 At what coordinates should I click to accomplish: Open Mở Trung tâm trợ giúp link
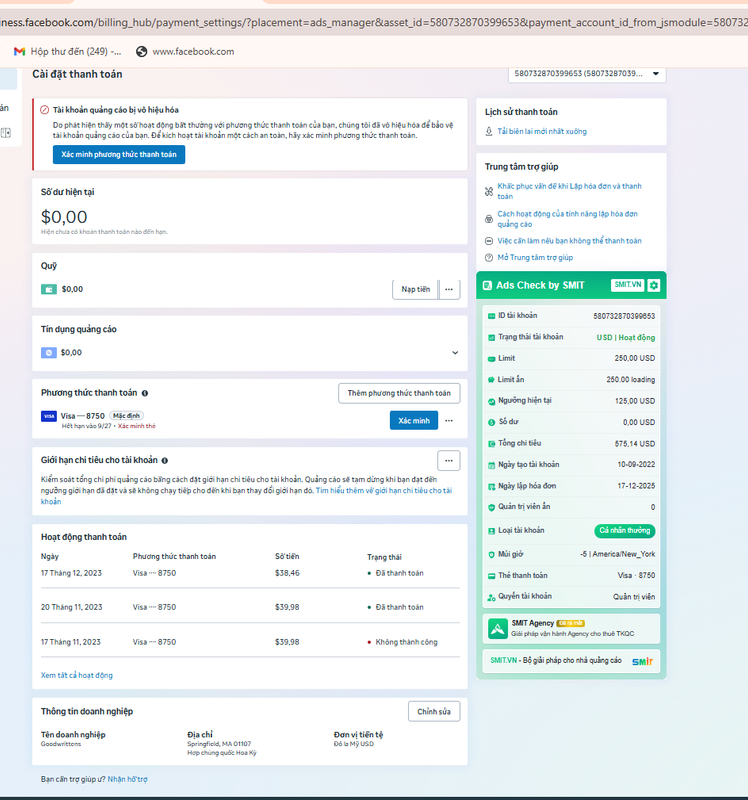[535, 258]
